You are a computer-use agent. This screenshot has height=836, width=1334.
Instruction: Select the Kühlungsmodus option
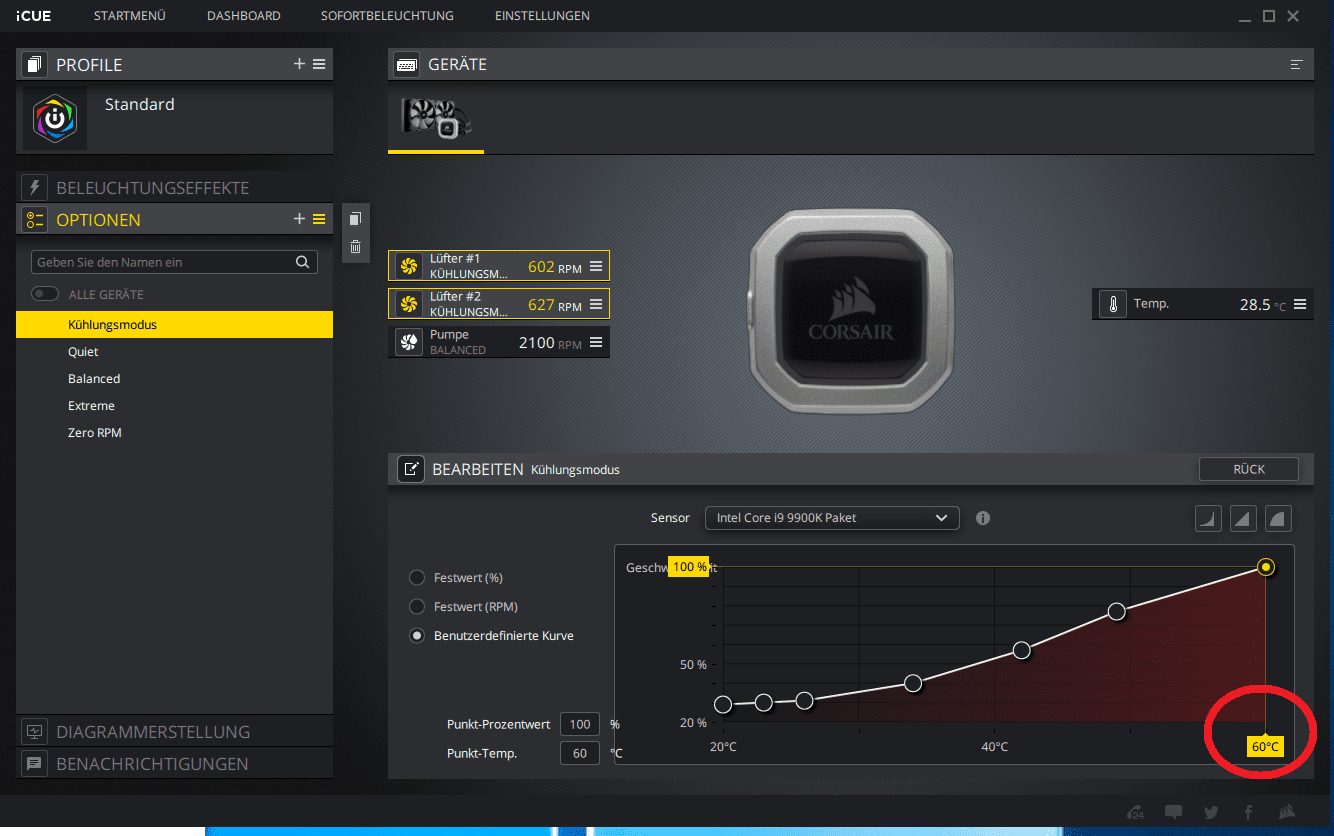[174, 325]
